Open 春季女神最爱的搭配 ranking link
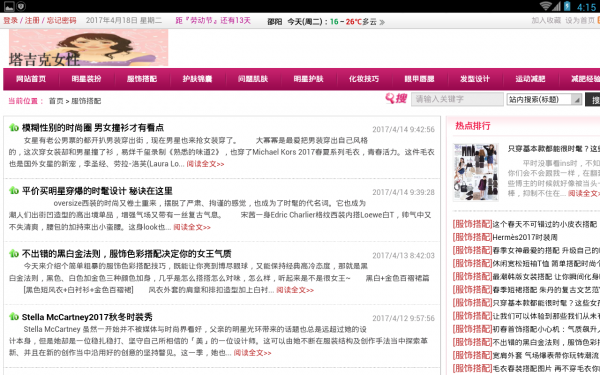Viewport: 600px width, 375px height. (x=546, y=250)
